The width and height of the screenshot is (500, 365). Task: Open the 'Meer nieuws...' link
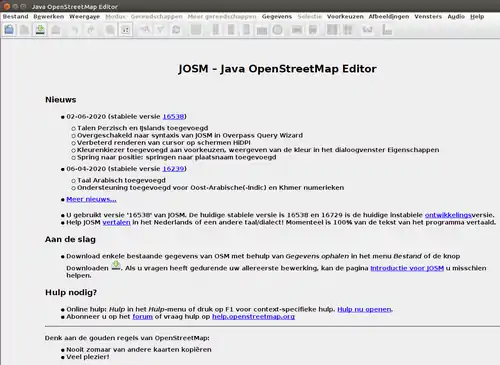91,199
